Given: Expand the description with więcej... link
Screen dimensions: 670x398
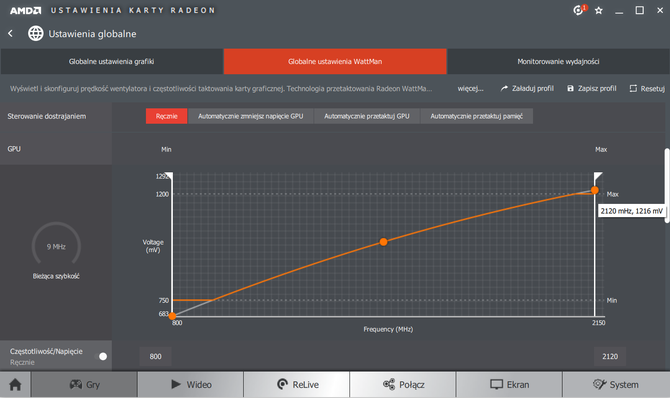Looking at the screenshot, I should click(470, 88).
